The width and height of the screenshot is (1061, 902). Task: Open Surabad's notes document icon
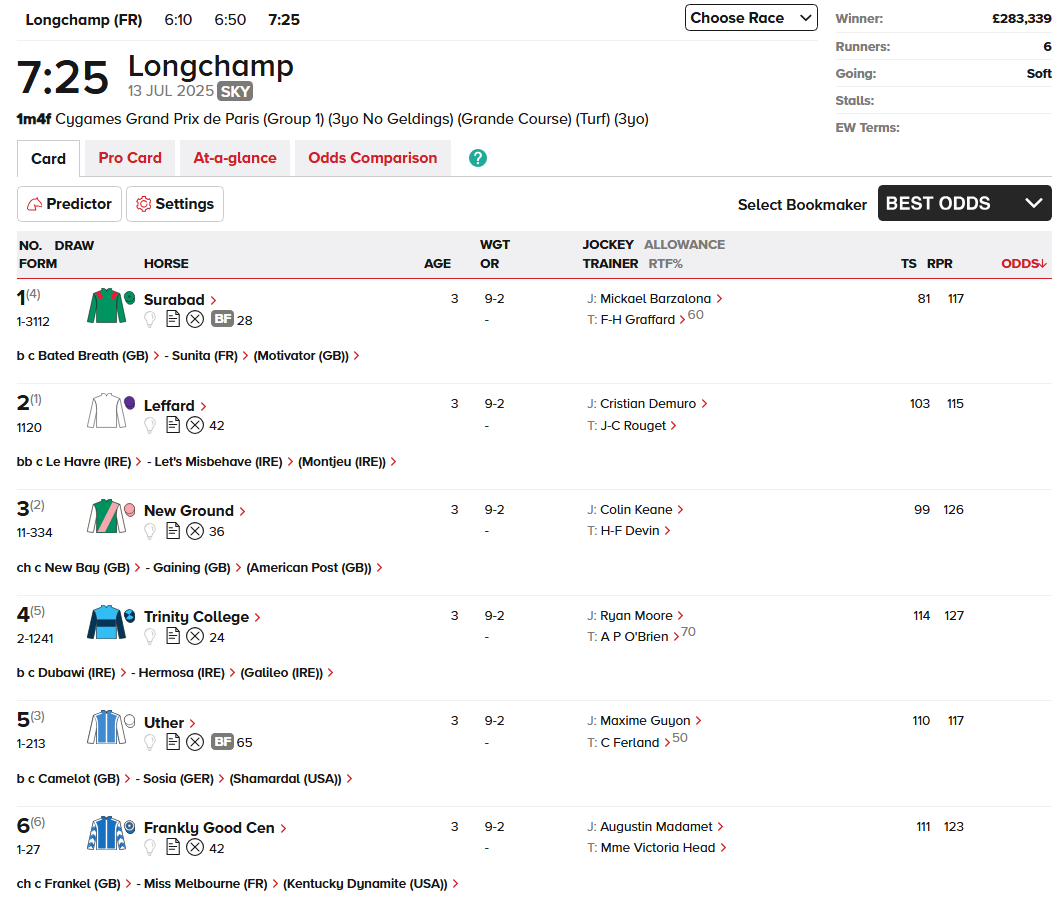(173, 319)
